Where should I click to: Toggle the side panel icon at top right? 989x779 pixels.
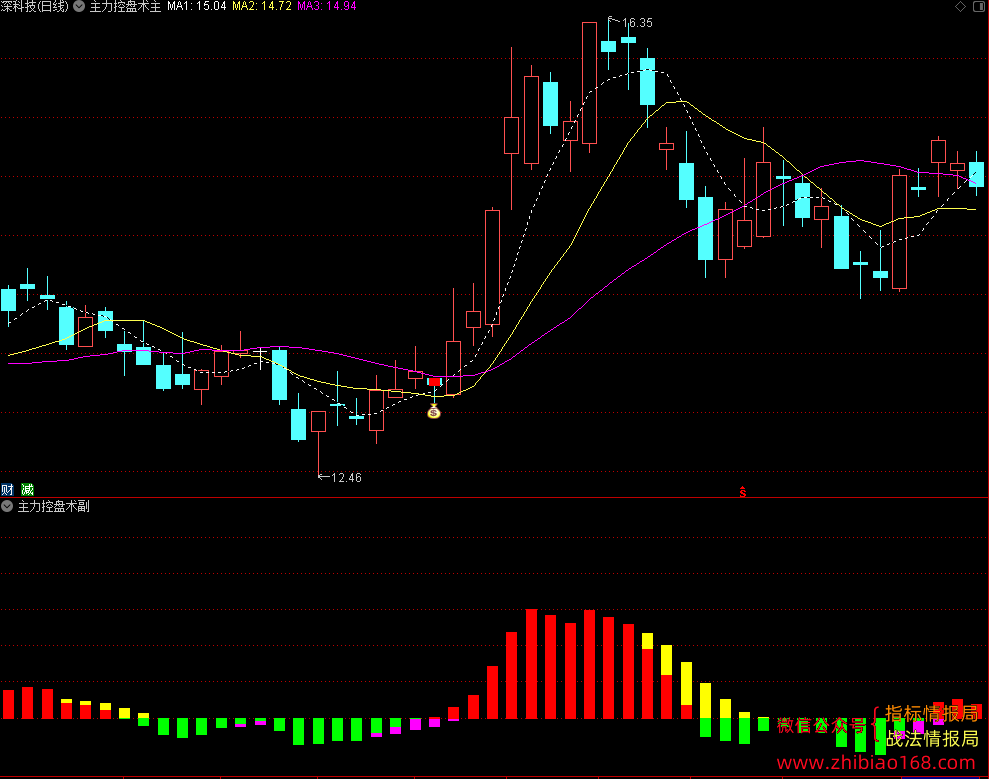pos(979,6)
